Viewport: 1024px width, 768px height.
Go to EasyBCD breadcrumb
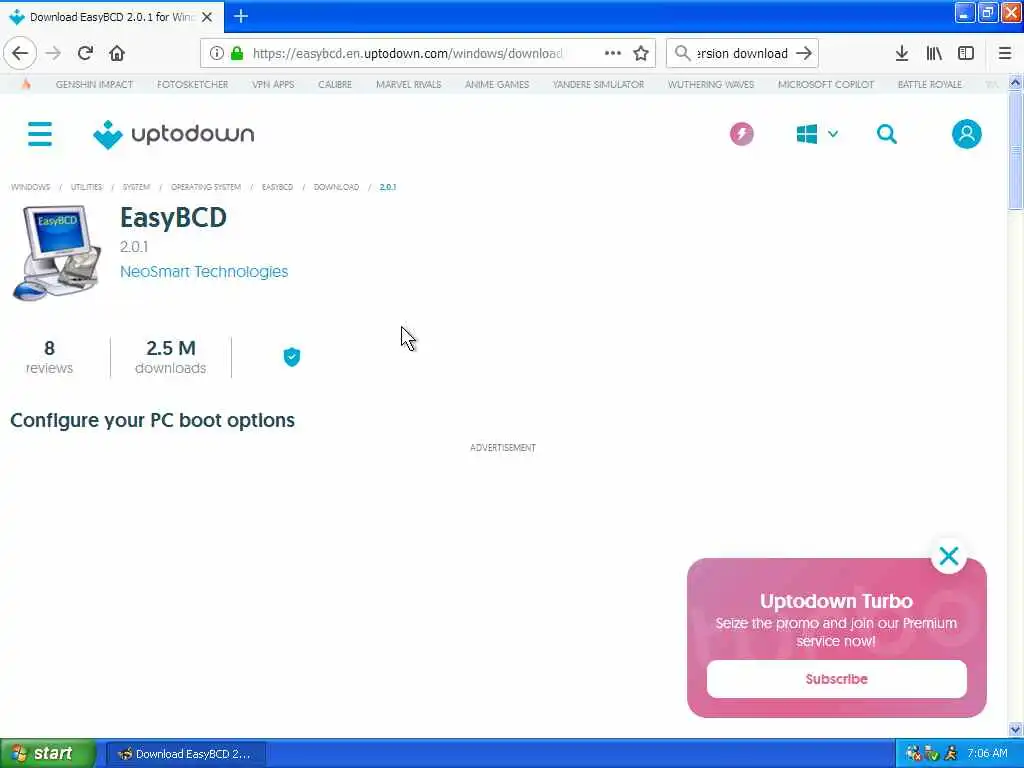(x=278, y=187)
